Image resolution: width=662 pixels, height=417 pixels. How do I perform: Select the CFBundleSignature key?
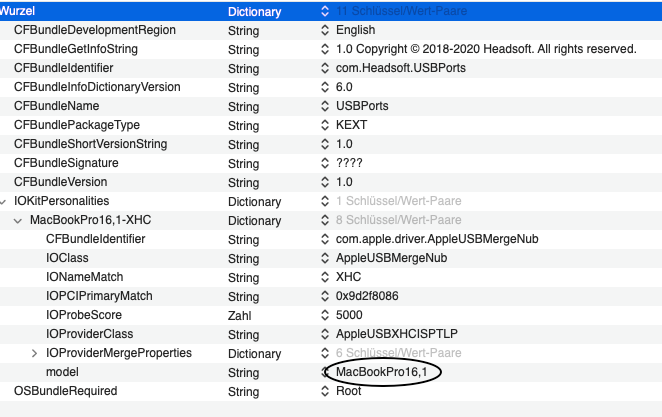click(x=66, y=163)
